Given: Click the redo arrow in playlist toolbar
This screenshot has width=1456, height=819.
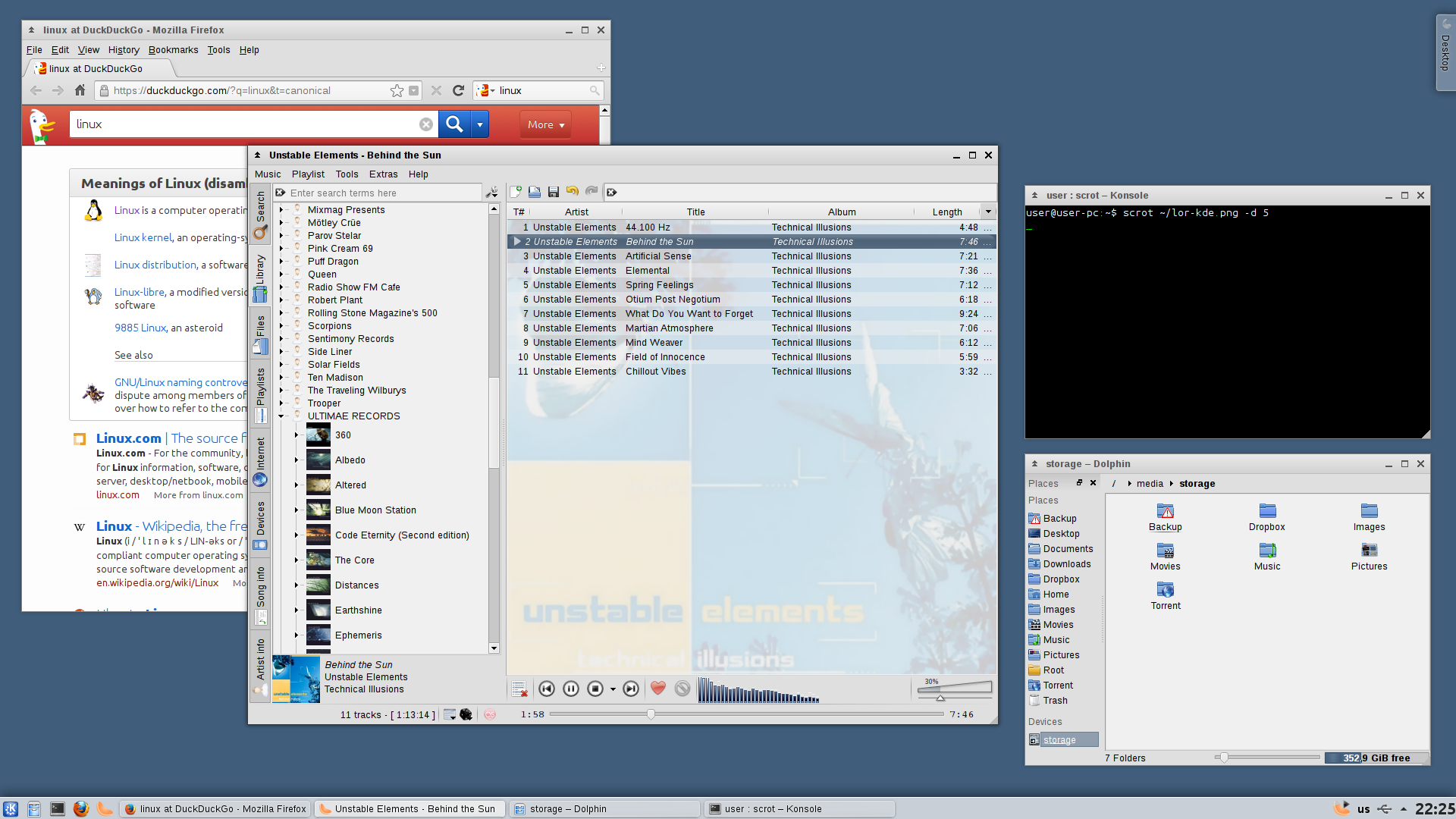Looking at the screenshot, I should [591, 192].
